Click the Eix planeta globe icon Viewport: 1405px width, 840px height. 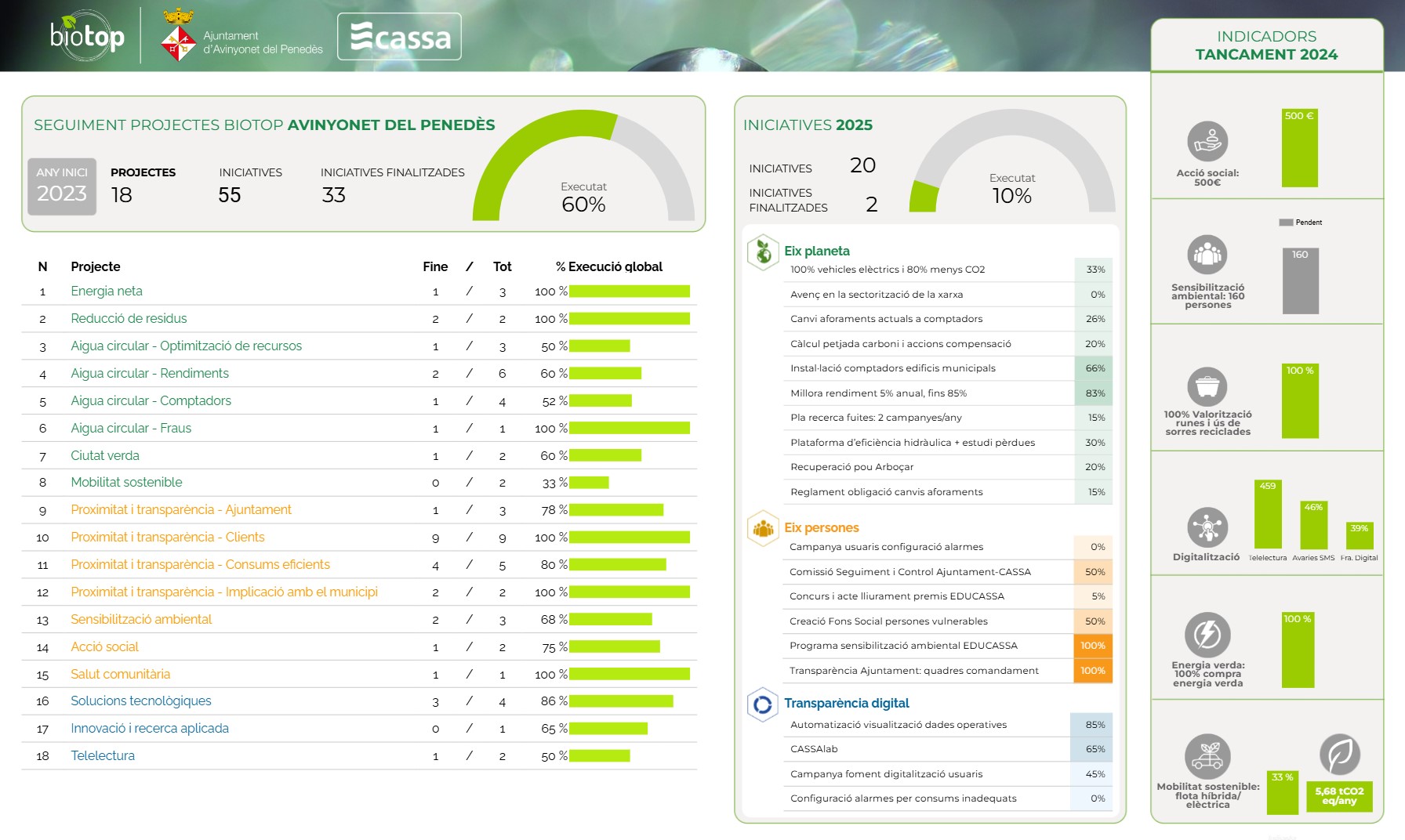pyautogui.click(x=762, y=252)
